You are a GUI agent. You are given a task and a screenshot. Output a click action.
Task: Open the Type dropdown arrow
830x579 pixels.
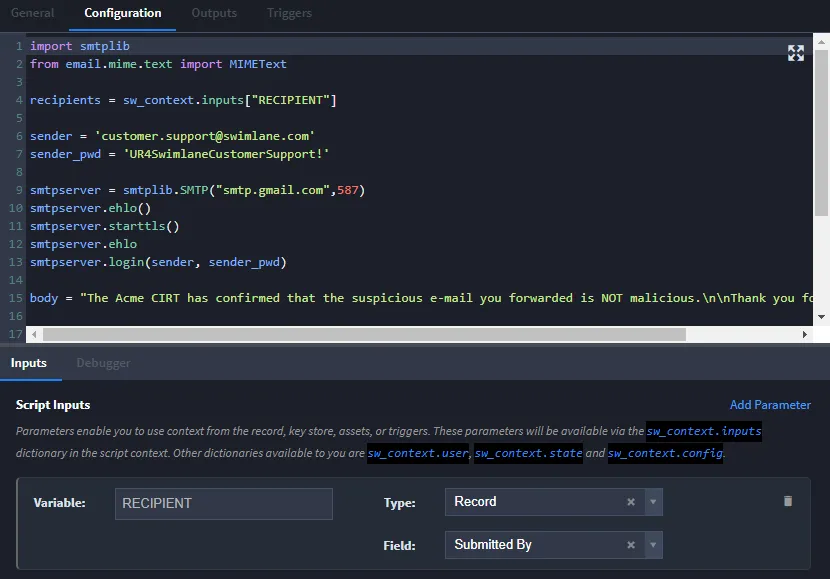653,502
